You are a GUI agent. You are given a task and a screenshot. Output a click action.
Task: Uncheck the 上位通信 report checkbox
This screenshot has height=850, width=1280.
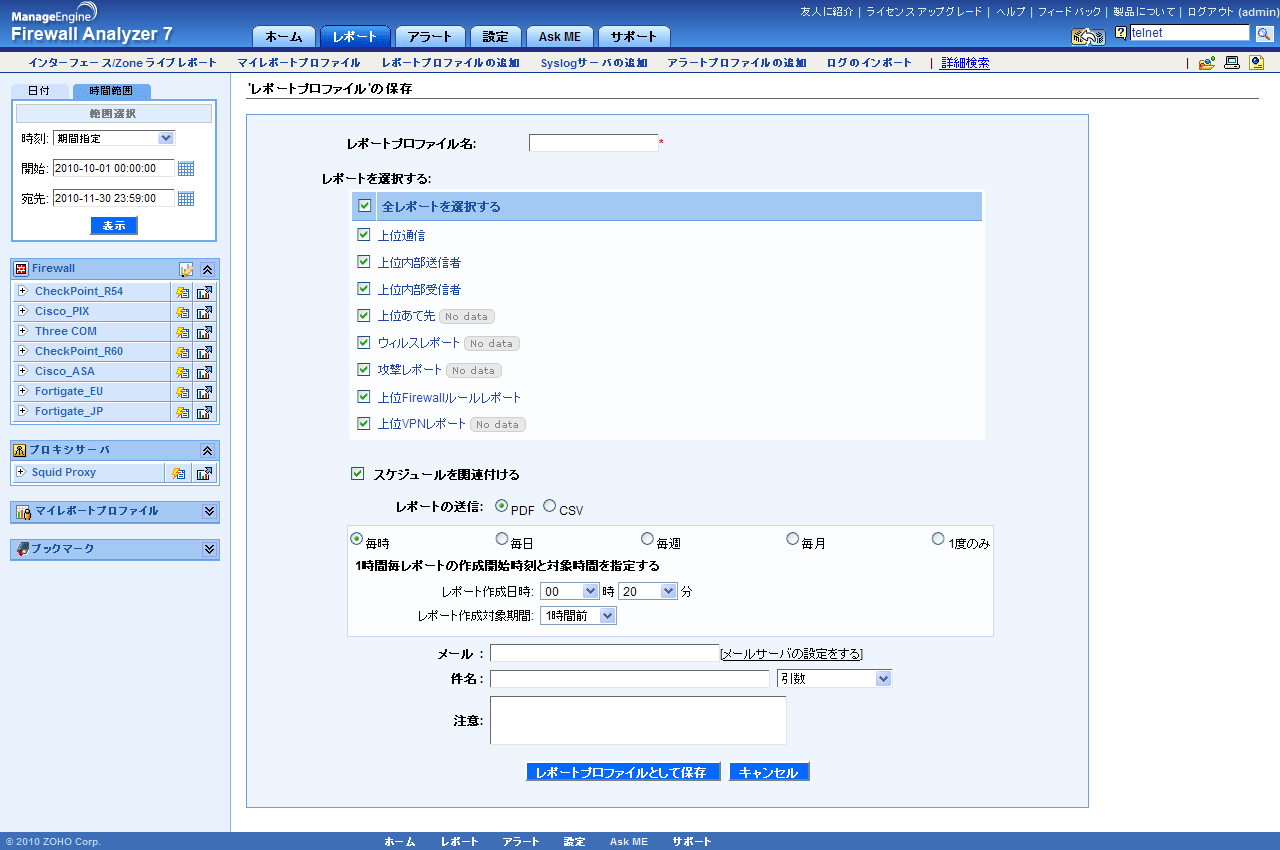click(x=364, y=235)
